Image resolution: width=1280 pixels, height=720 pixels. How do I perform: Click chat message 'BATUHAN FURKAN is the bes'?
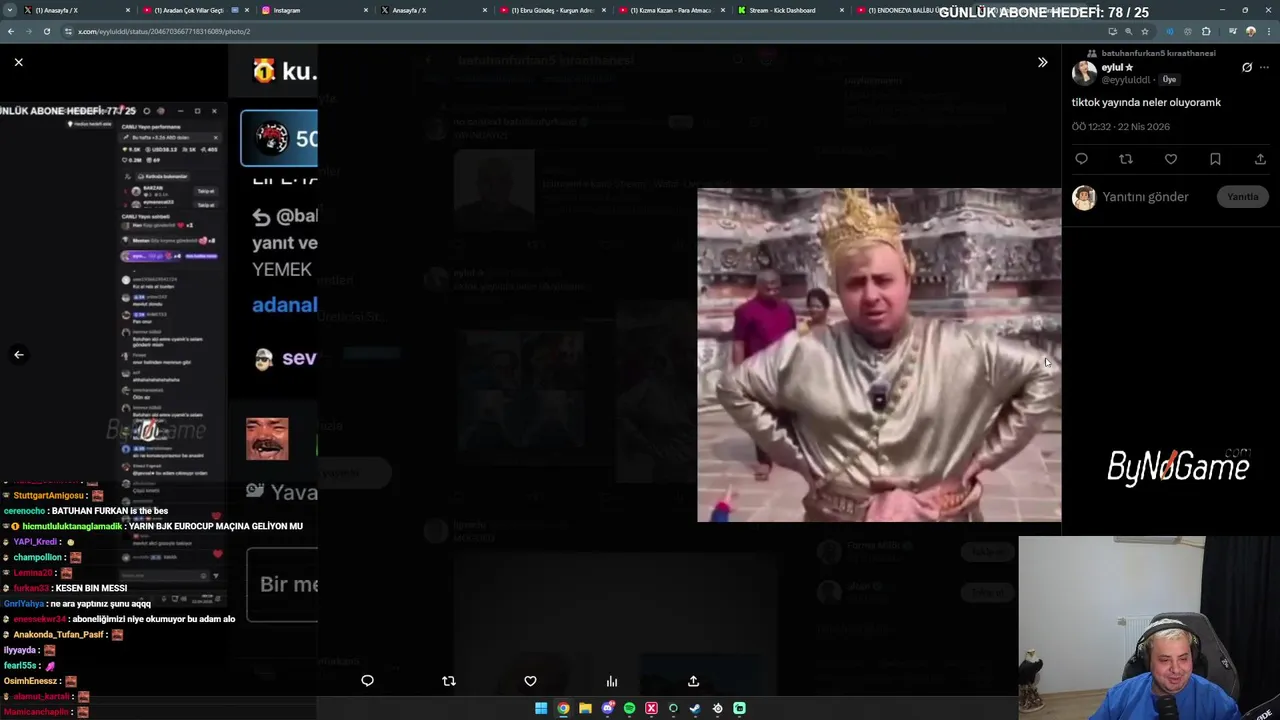(x=110, y=511)
